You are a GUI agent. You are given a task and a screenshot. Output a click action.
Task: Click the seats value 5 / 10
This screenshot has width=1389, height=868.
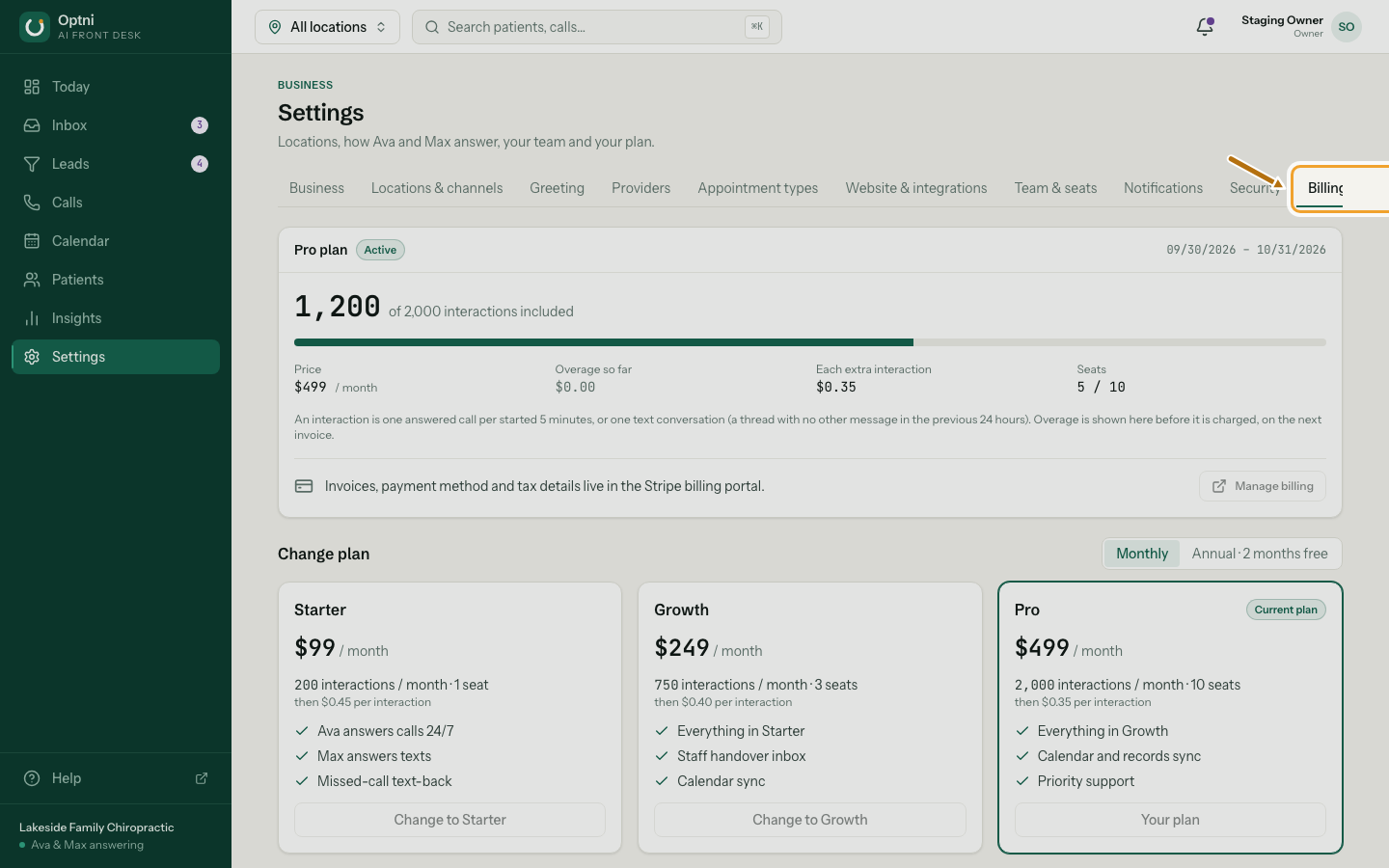pyautogui.click(x=1102, y=387)
